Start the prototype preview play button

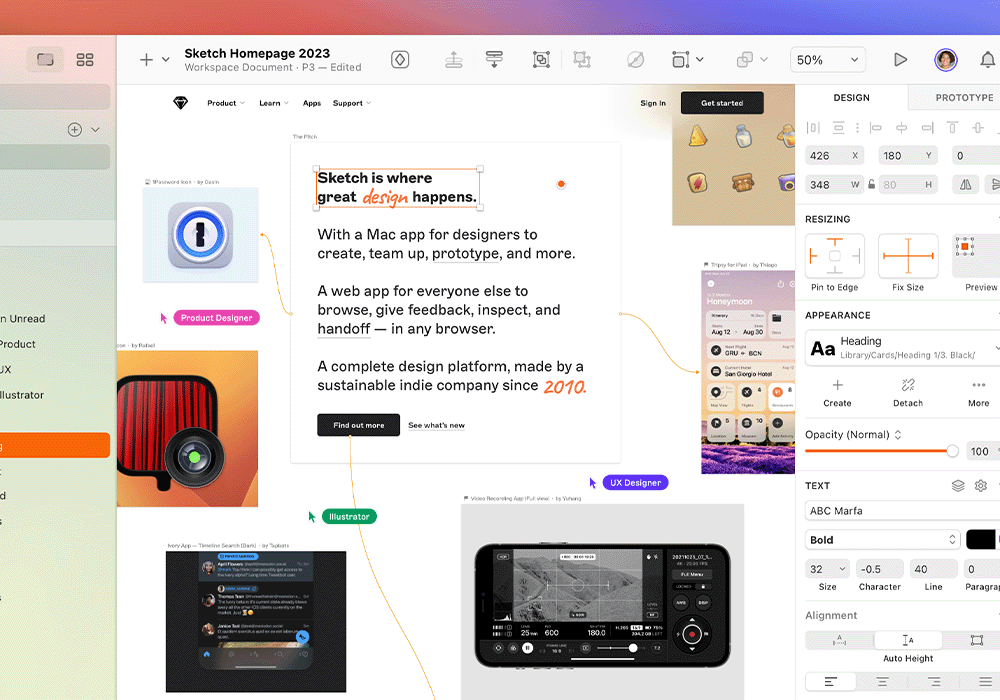(900, 60)
